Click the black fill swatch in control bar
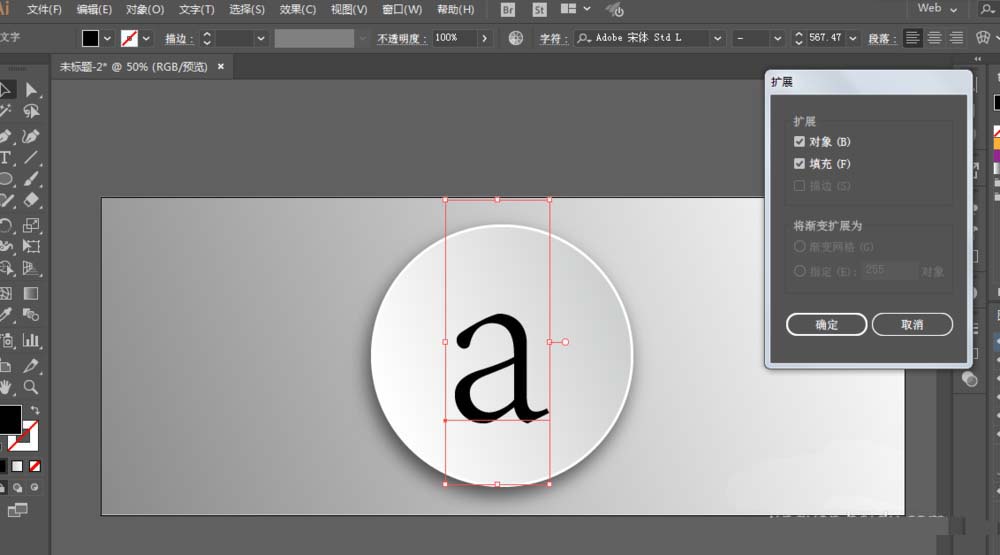Image resolution: width=1000 pixels, height=555 pixels. (91, 38)
